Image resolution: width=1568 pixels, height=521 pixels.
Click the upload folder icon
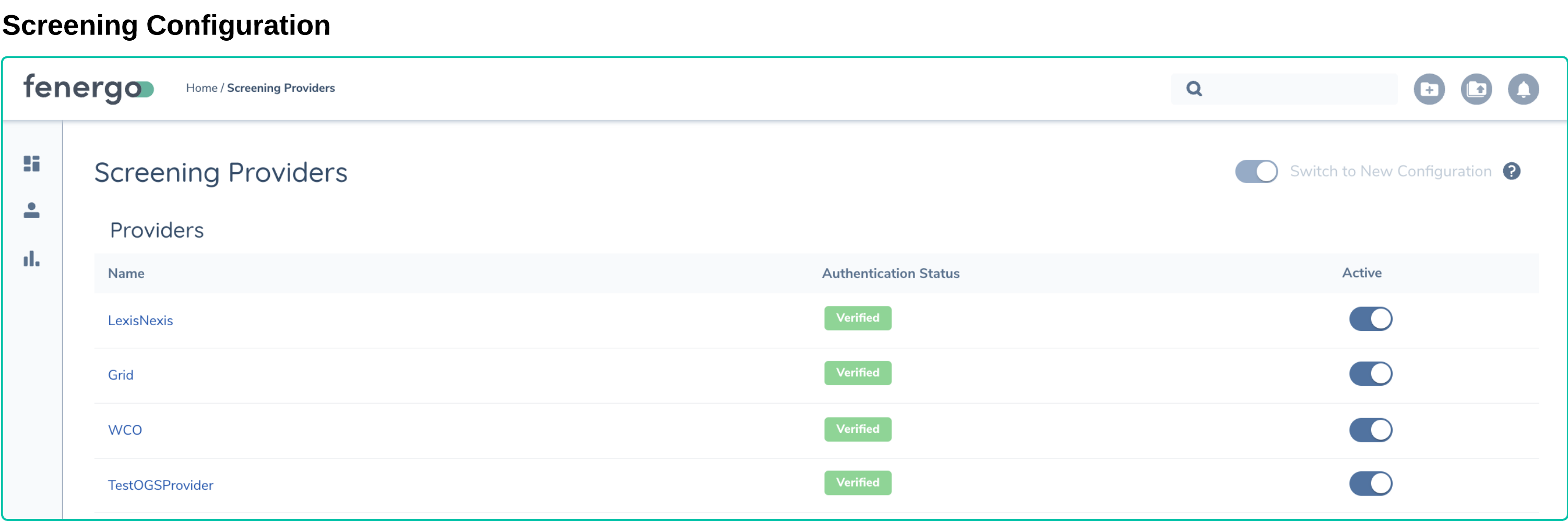1476,89
